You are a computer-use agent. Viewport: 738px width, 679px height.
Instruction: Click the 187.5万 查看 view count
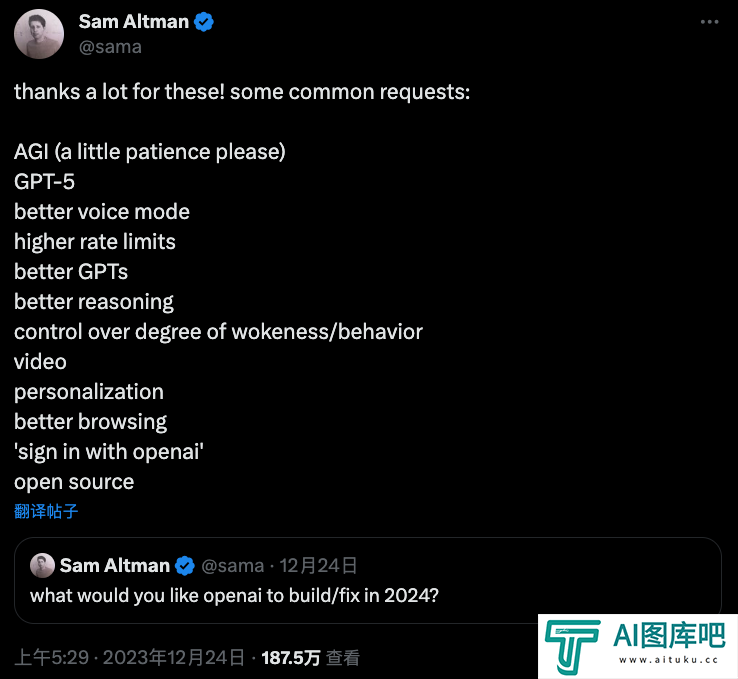pos(311,657)
